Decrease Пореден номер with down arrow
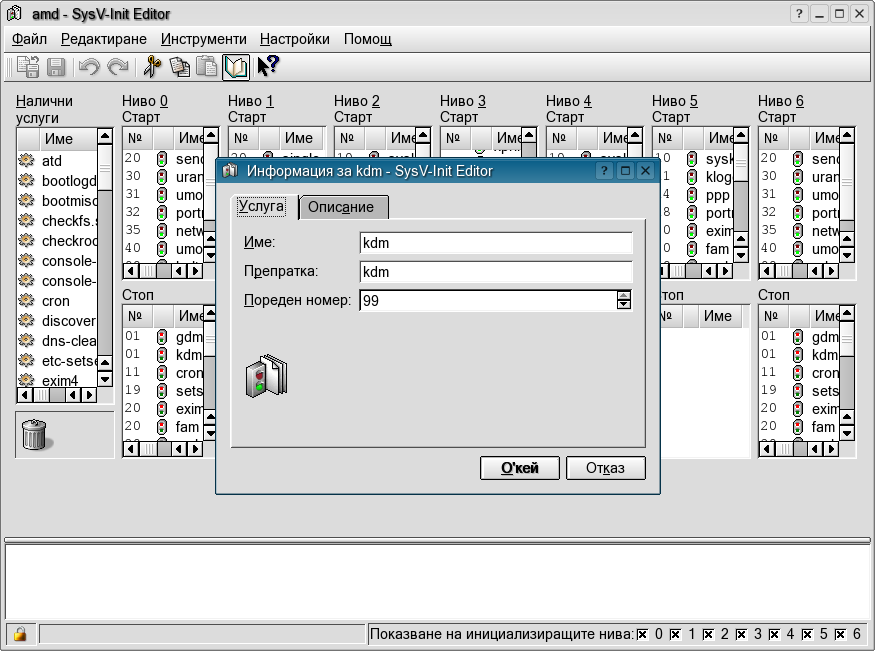This screenshot has height=651, width=875. click(x=624, y=305)
